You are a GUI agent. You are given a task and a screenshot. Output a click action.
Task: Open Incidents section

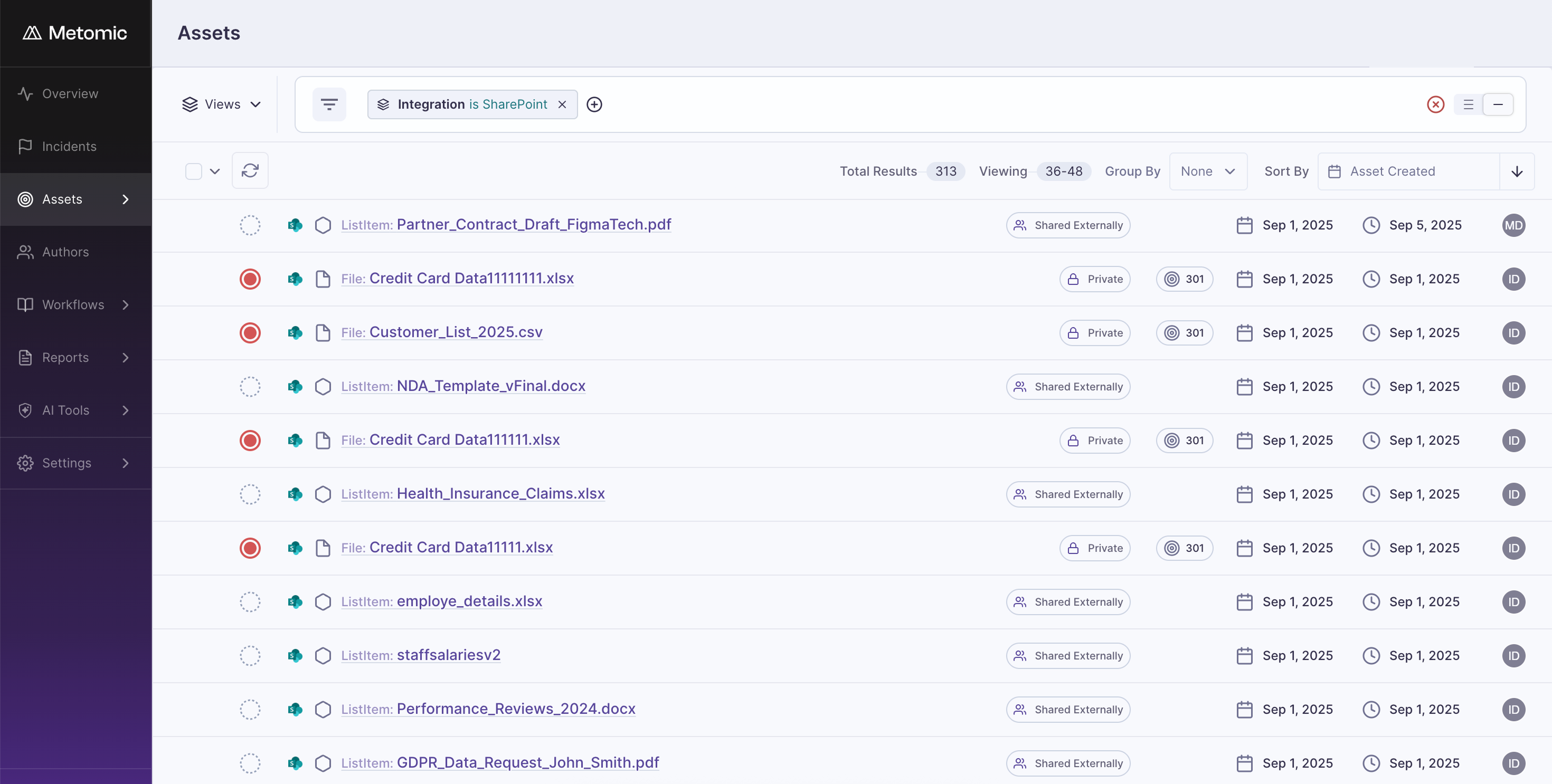click(75, 146)
